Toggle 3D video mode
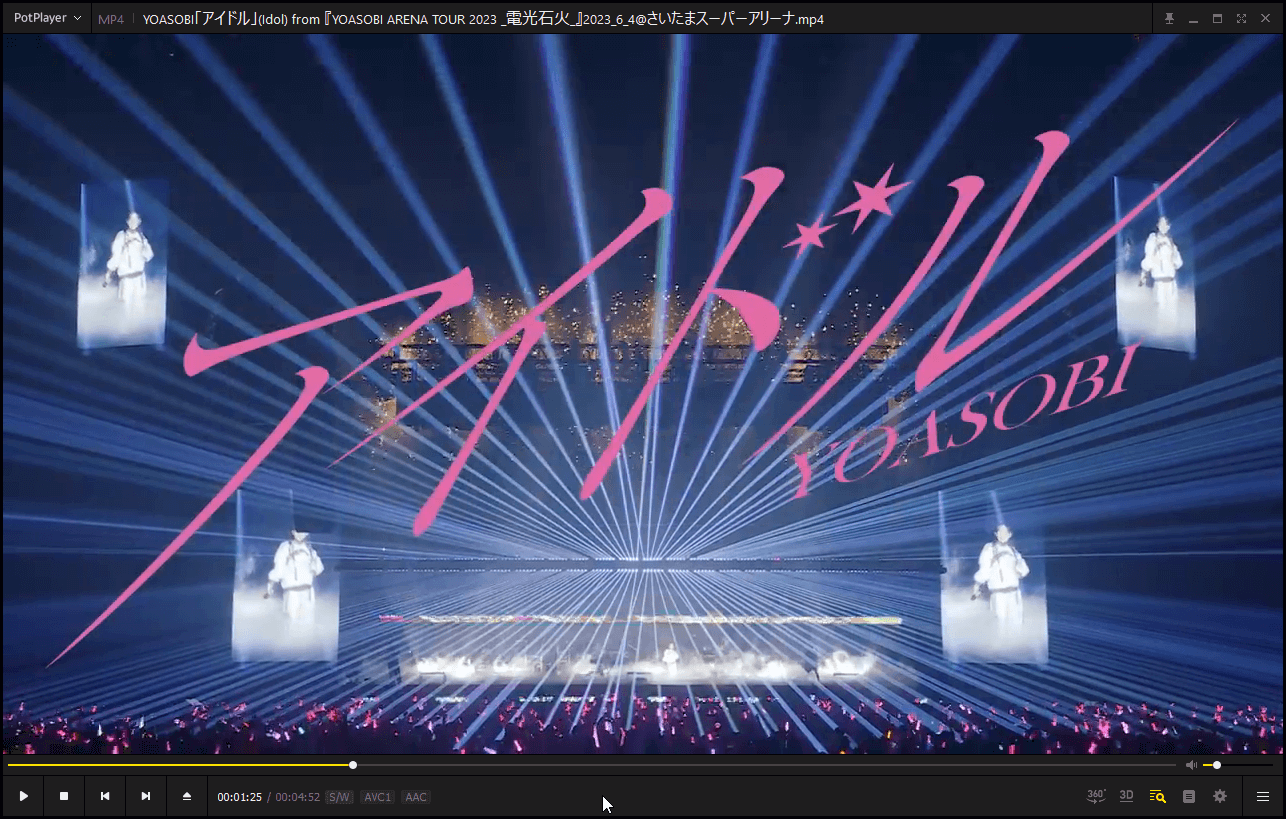This screenshot has width=1286, height=819. tap(1126, 796)
